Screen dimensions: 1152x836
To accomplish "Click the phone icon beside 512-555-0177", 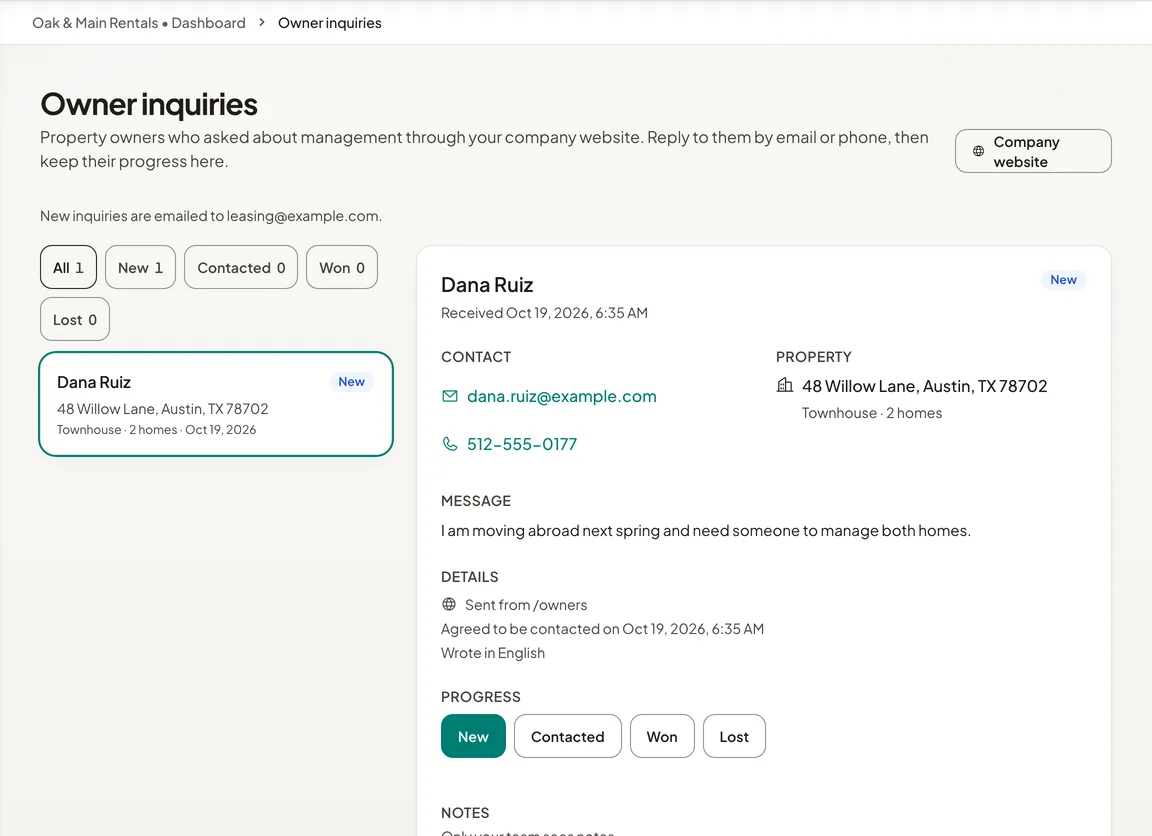I will click(x=450, y=444).
